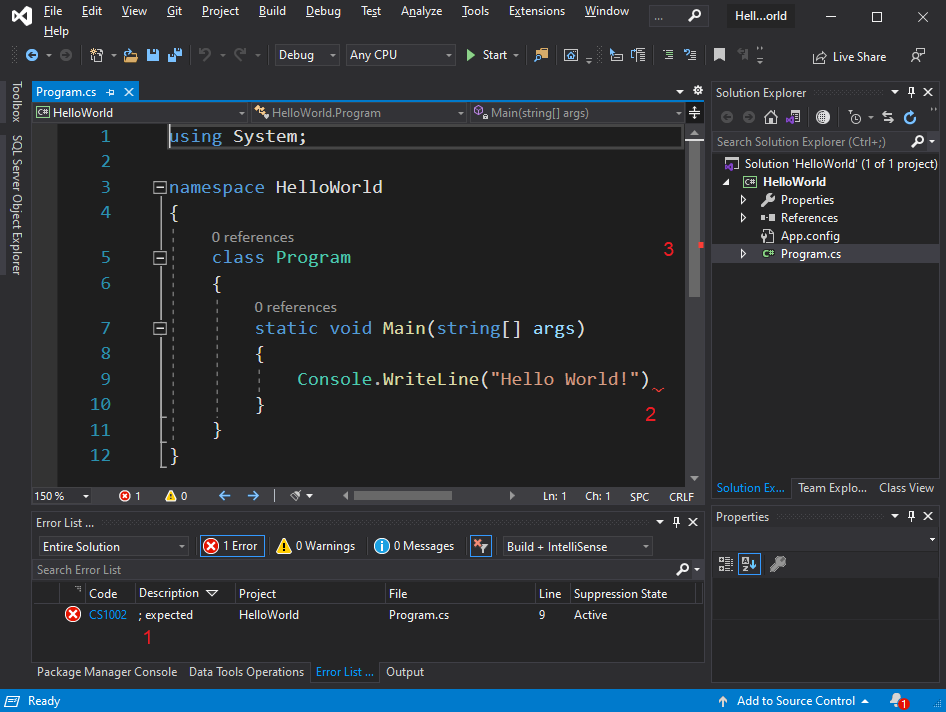Collapse the namespace HelloWorld code block
This screenshot has width=946, height=712.
coord(159,187)
